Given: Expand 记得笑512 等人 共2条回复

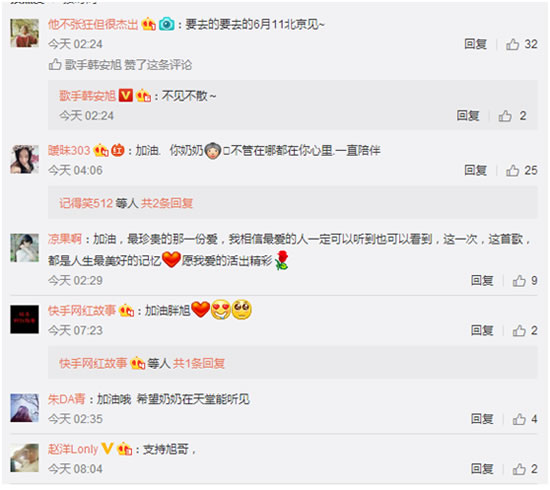Looking at the screenshot, I should pyautogui.click(x=126, y=203).
